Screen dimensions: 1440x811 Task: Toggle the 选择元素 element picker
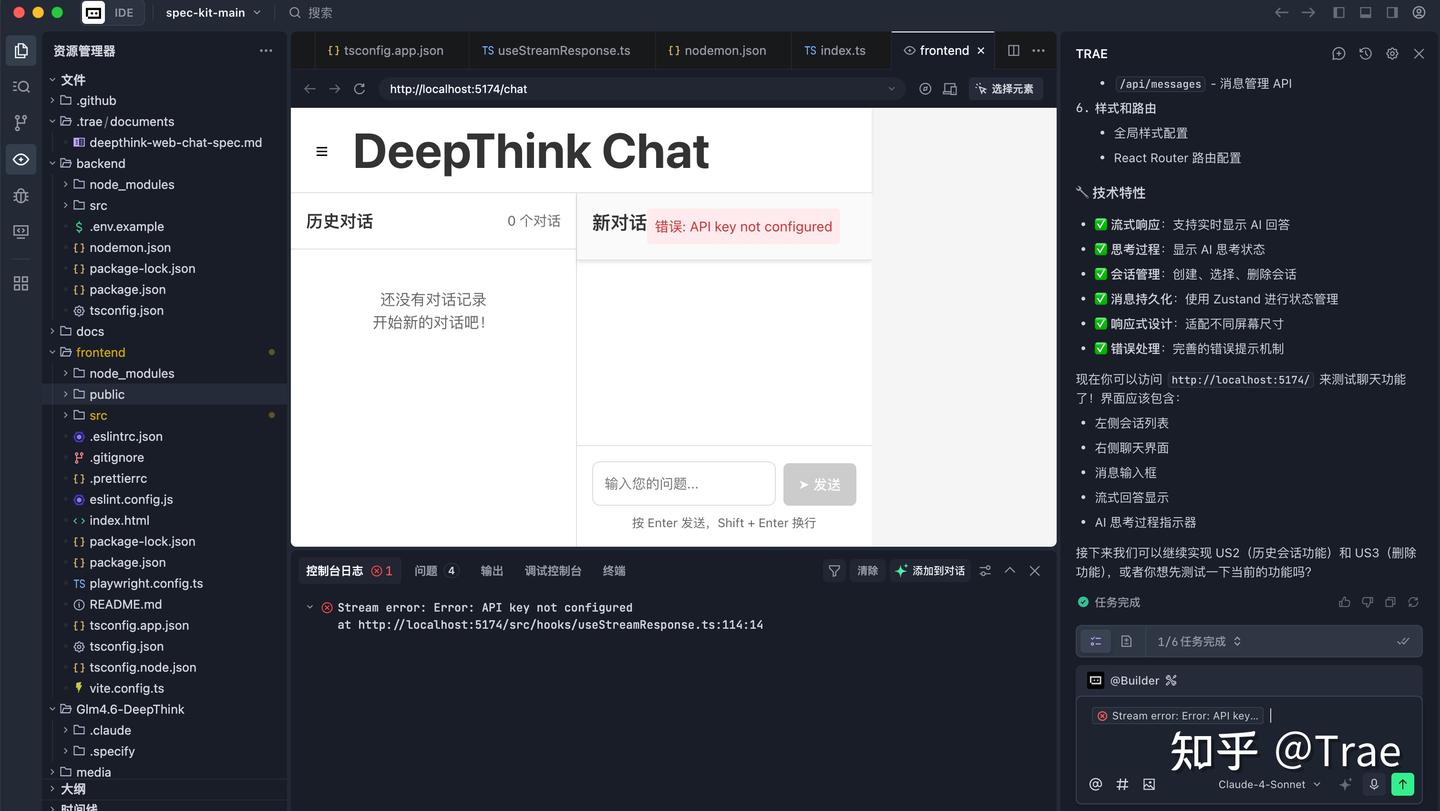1005,88
